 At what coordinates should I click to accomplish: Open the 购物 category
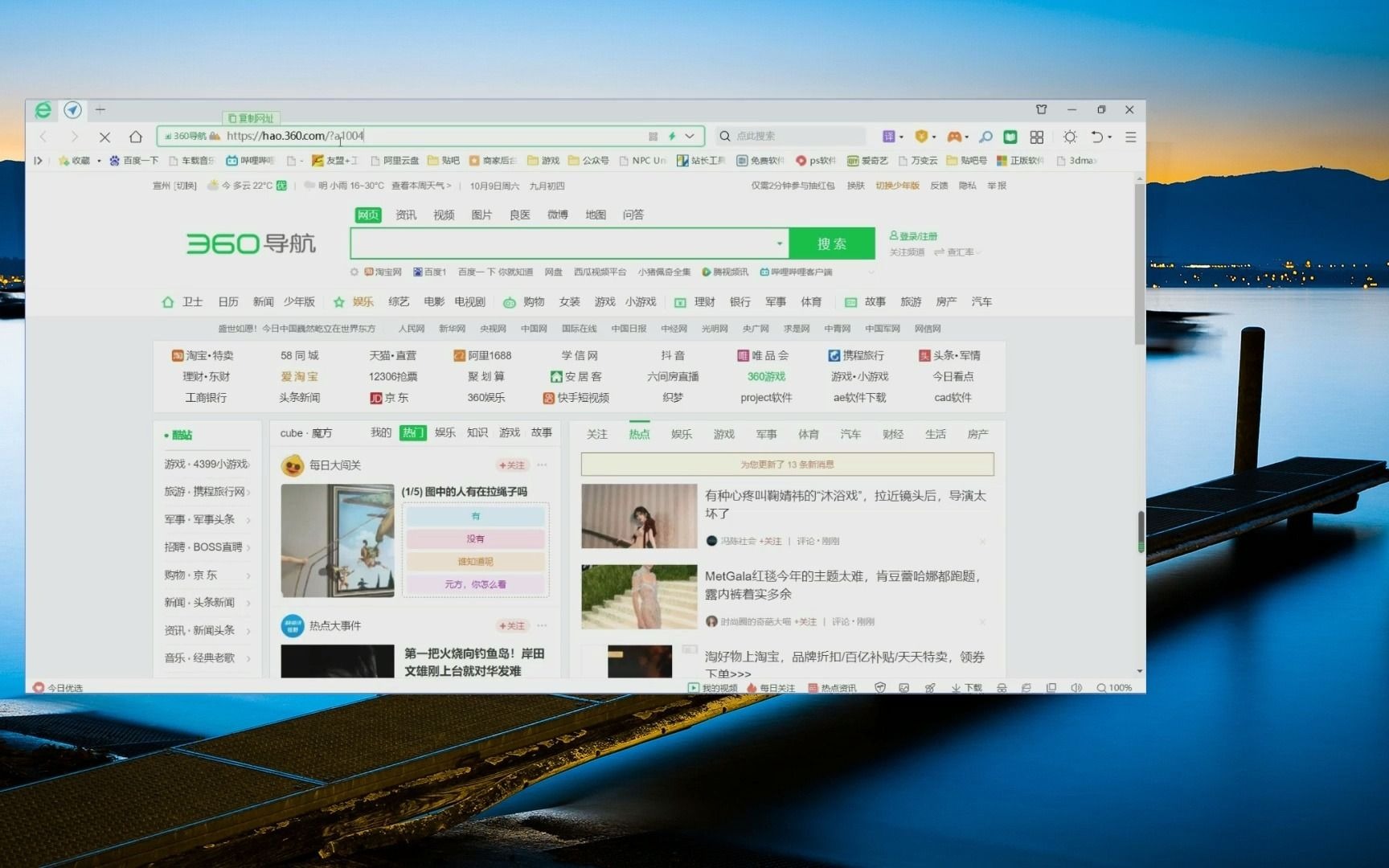(x=524, y=301)
